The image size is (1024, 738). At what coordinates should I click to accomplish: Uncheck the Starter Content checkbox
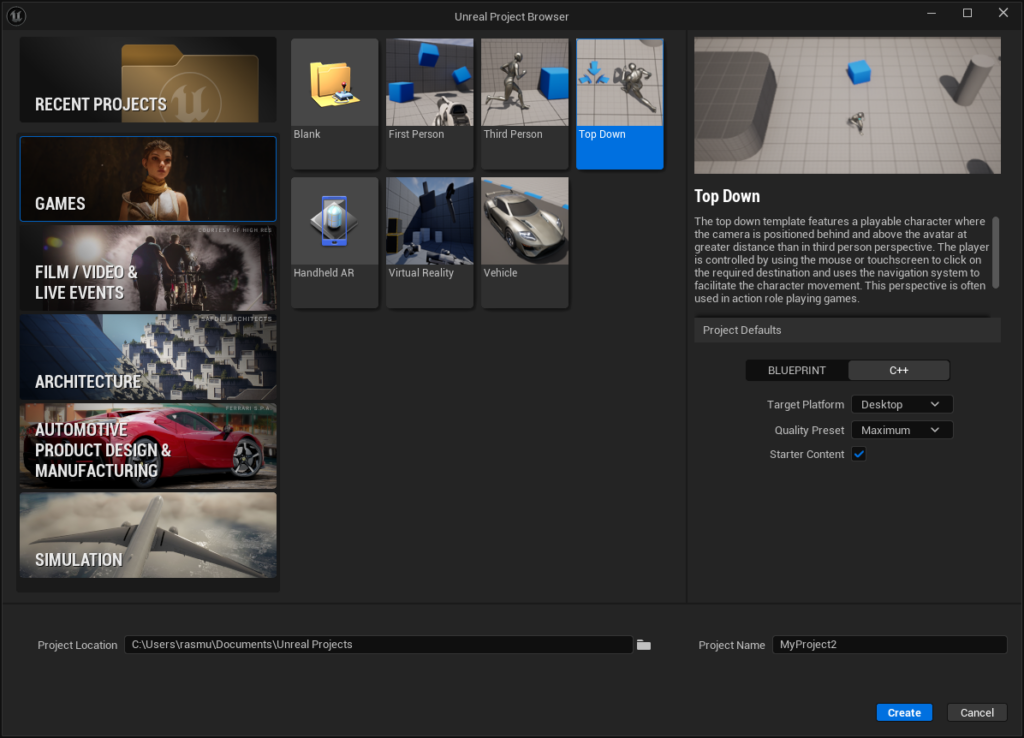[858, 455]
